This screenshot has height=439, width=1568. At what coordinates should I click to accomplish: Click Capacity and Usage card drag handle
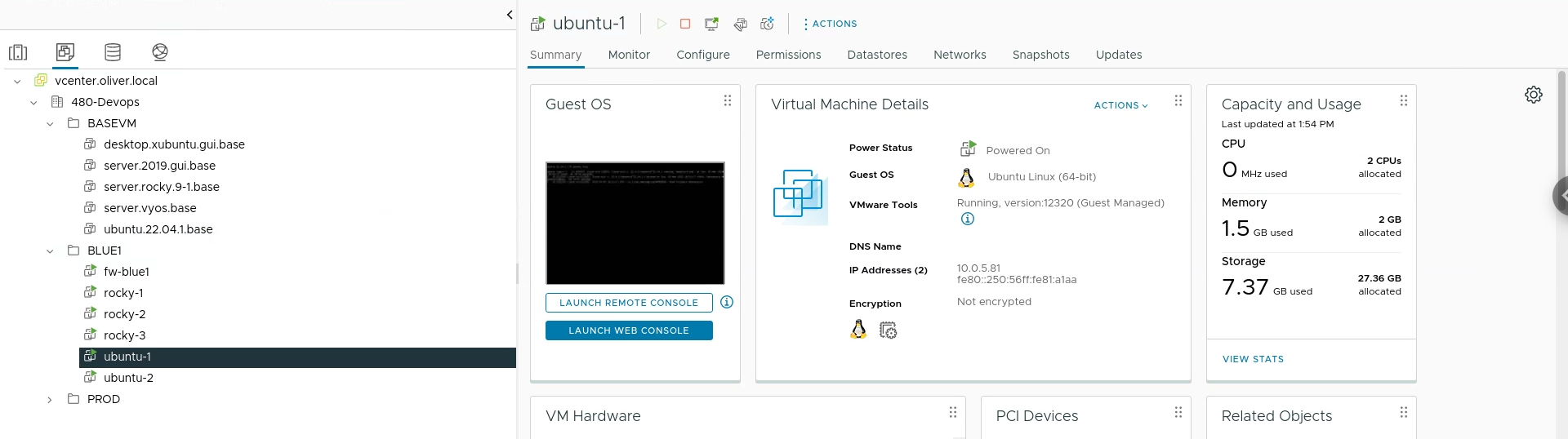pos(1404,101)
